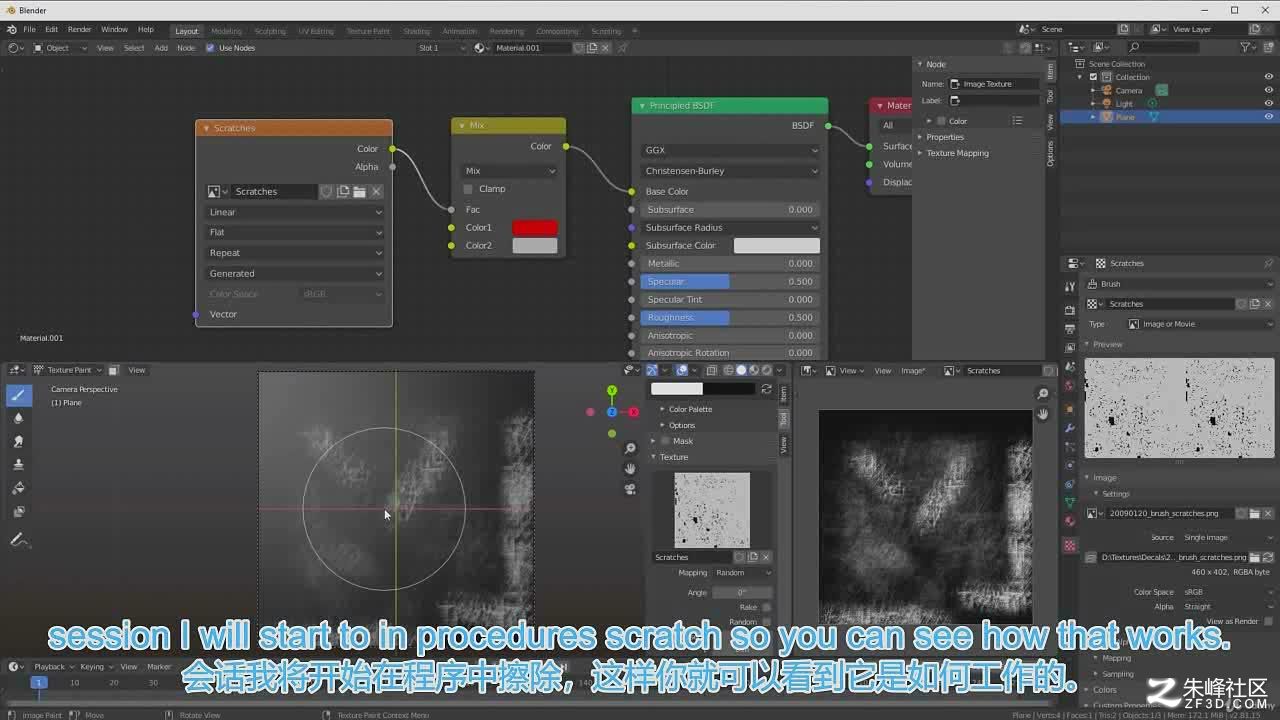Click the image editor pan hand icon
1280x720 pixels.
coord(1043,414)
